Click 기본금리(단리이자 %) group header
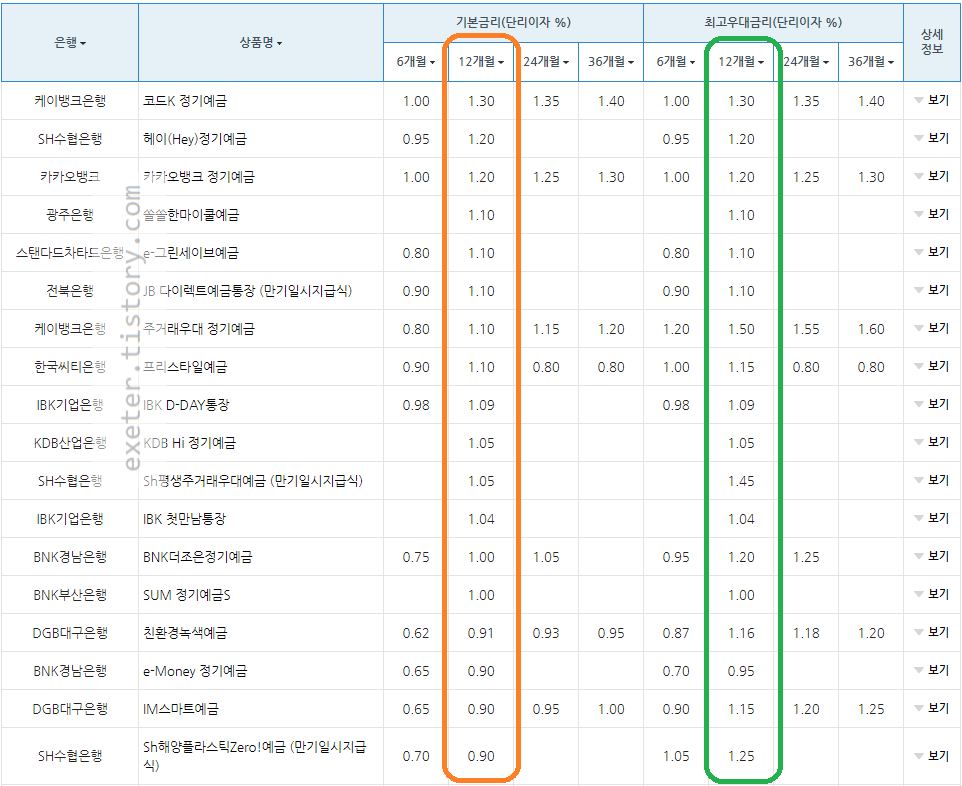This screenshot has height=786, width=962. (x=513, y=23)
